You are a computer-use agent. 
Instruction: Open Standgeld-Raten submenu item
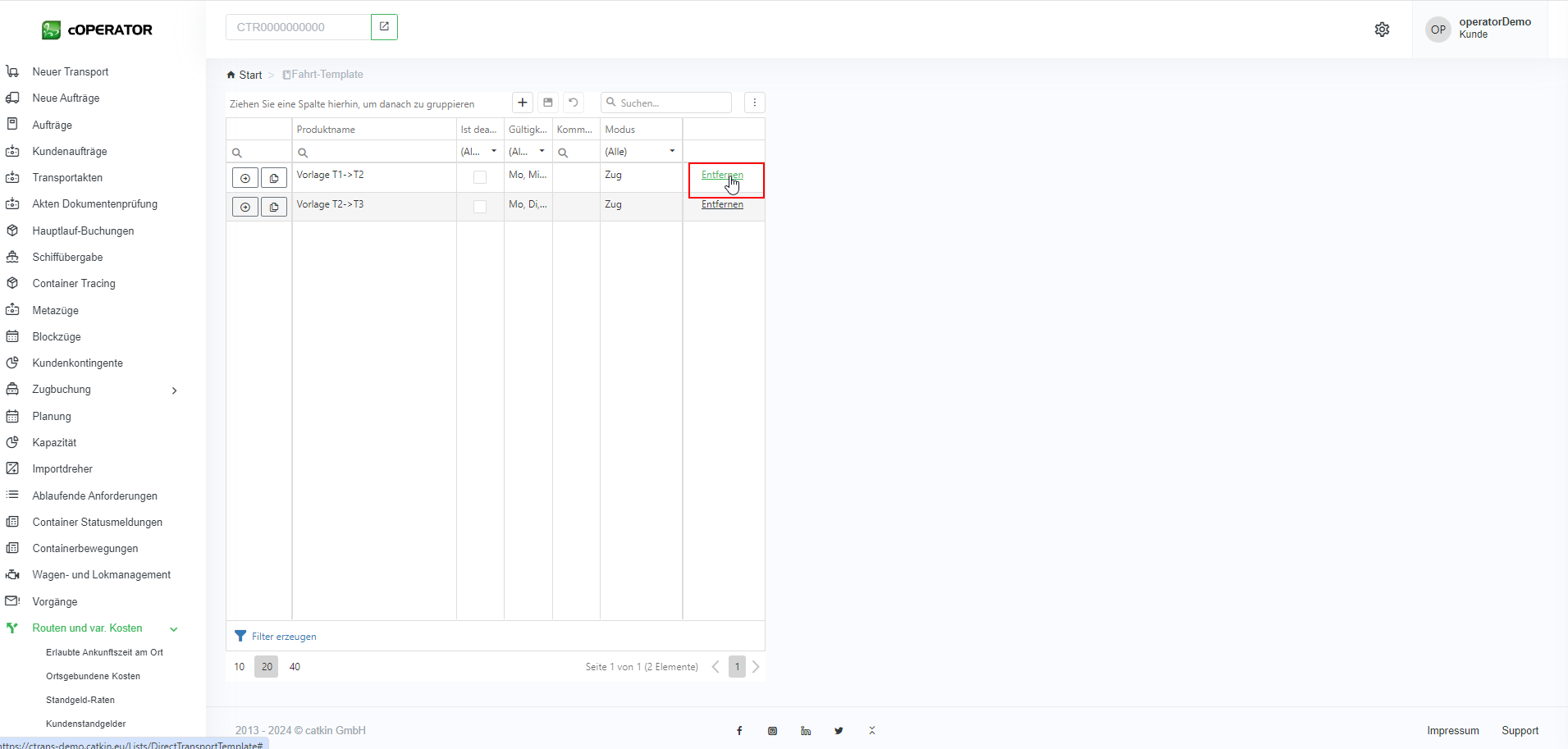[80, 700]
